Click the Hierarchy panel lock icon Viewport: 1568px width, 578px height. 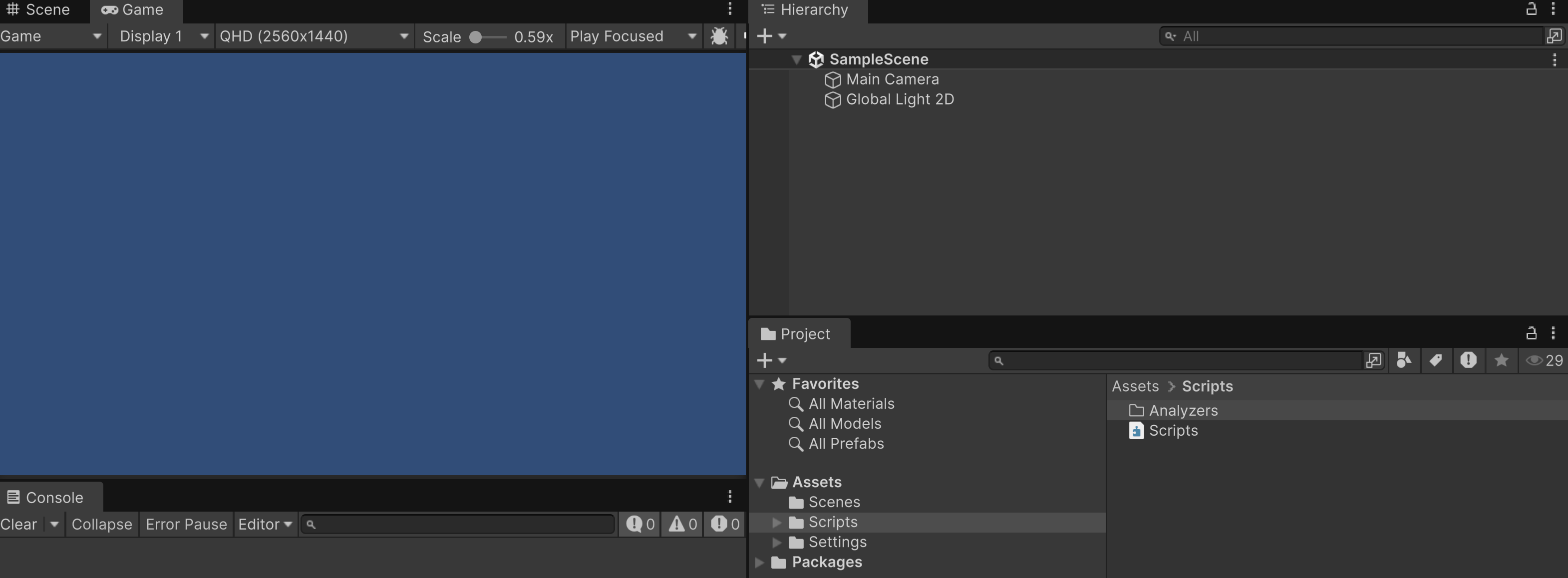(x=1531, y=9)
